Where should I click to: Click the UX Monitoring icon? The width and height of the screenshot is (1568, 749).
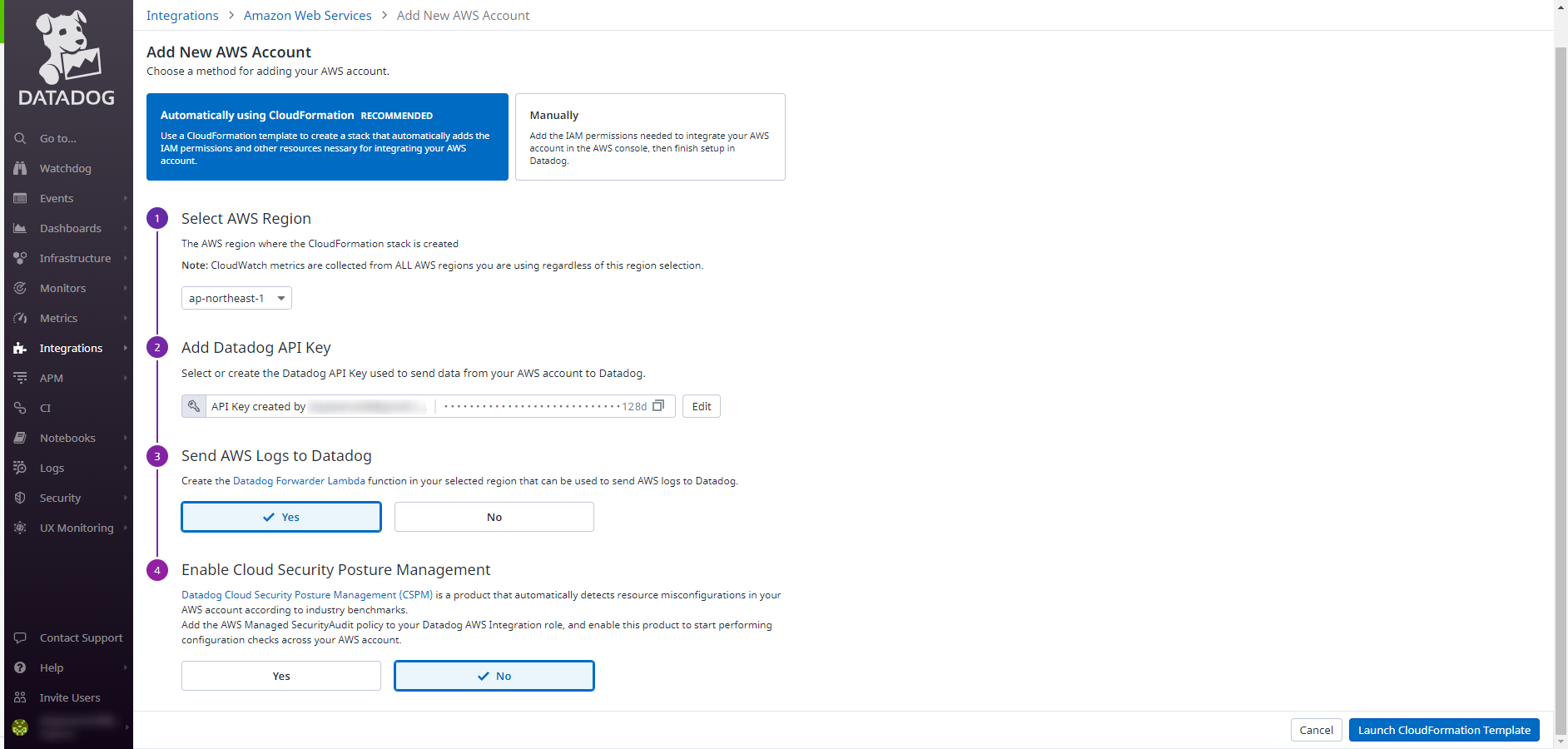click(20, 528)
